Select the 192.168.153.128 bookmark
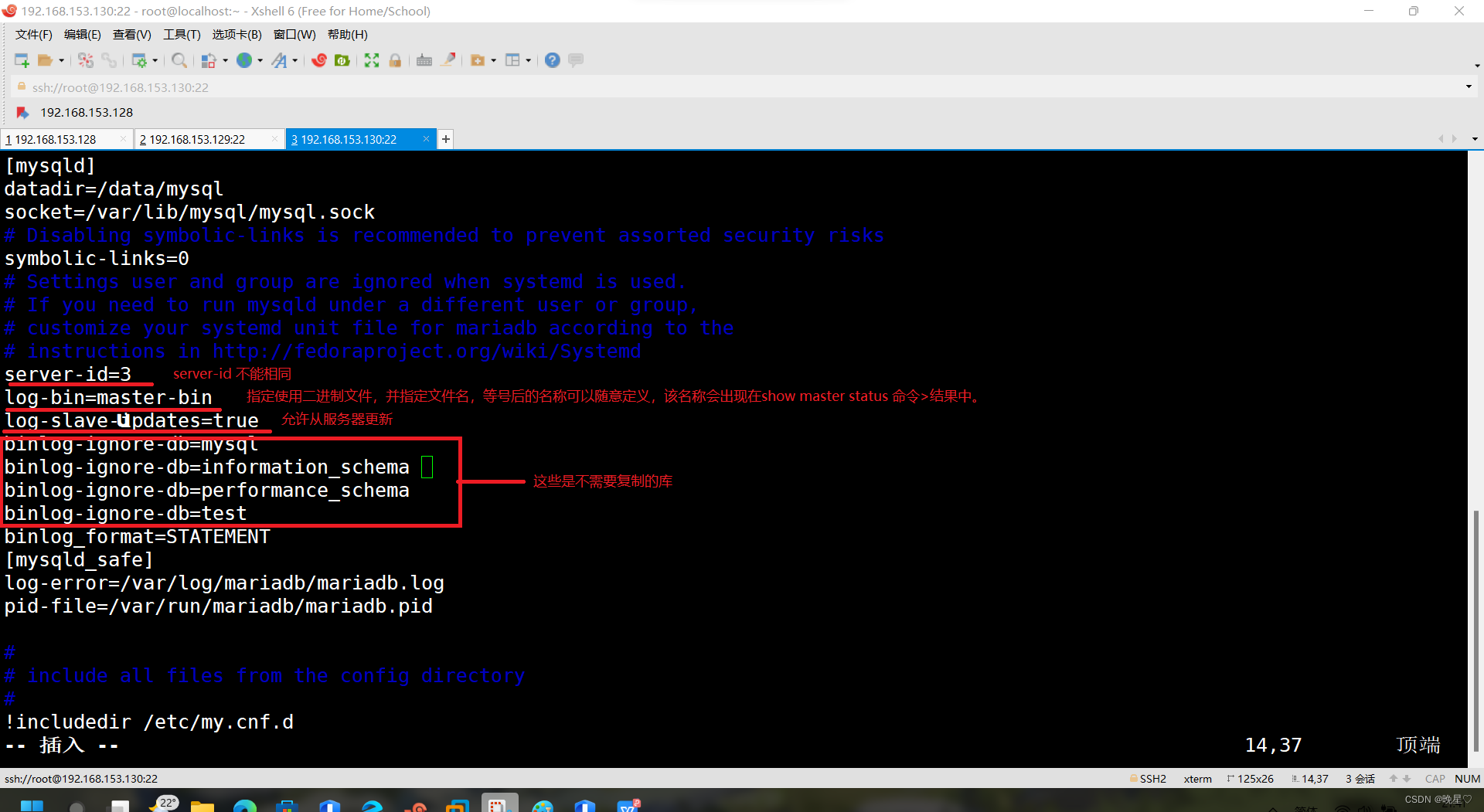The image size is (1484, 812). pyautogui.click(x=87, y=112)
